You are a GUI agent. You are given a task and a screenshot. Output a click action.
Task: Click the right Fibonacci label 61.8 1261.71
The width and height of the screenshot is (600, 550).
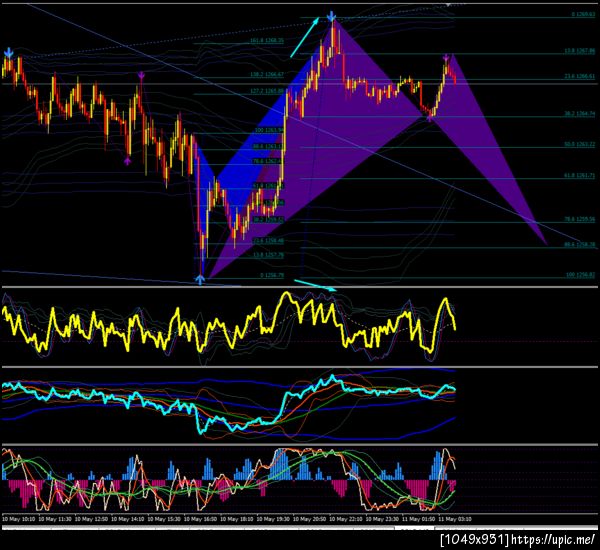(x=580, y=175)
